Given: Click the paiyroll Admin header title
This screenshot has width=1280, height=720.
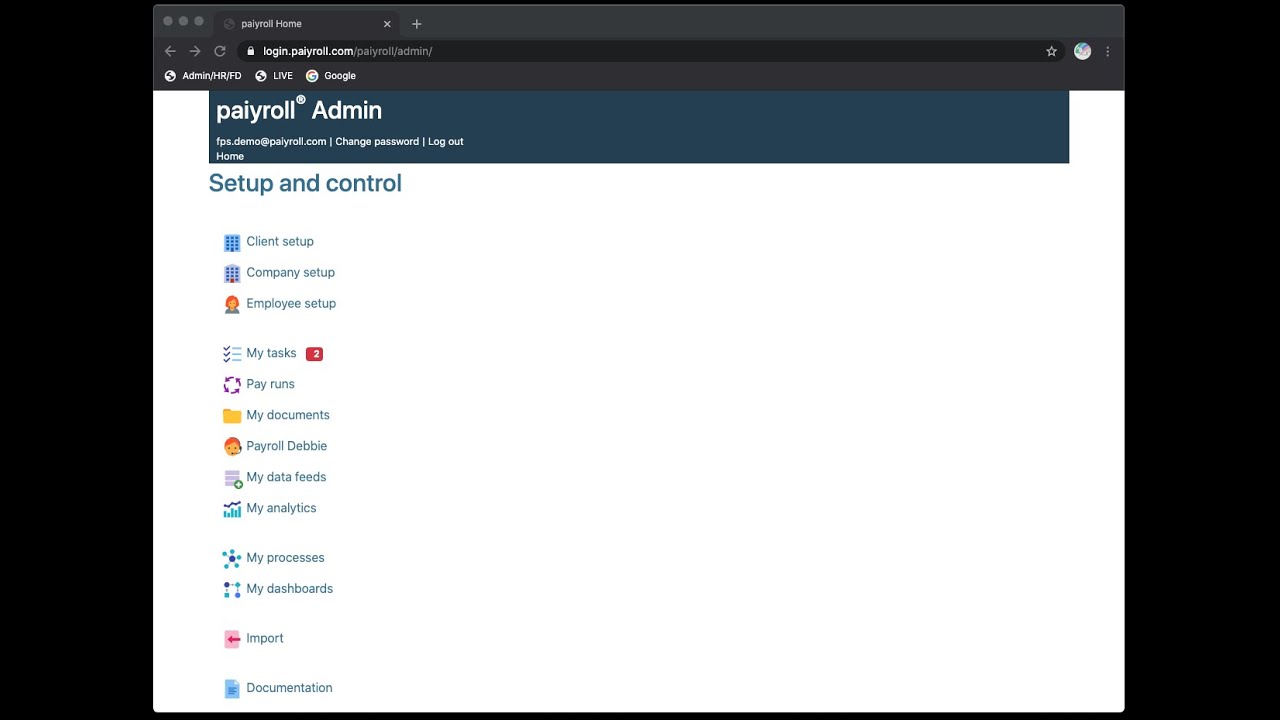Looking at the screenshot, I should (x=299, y=110).
